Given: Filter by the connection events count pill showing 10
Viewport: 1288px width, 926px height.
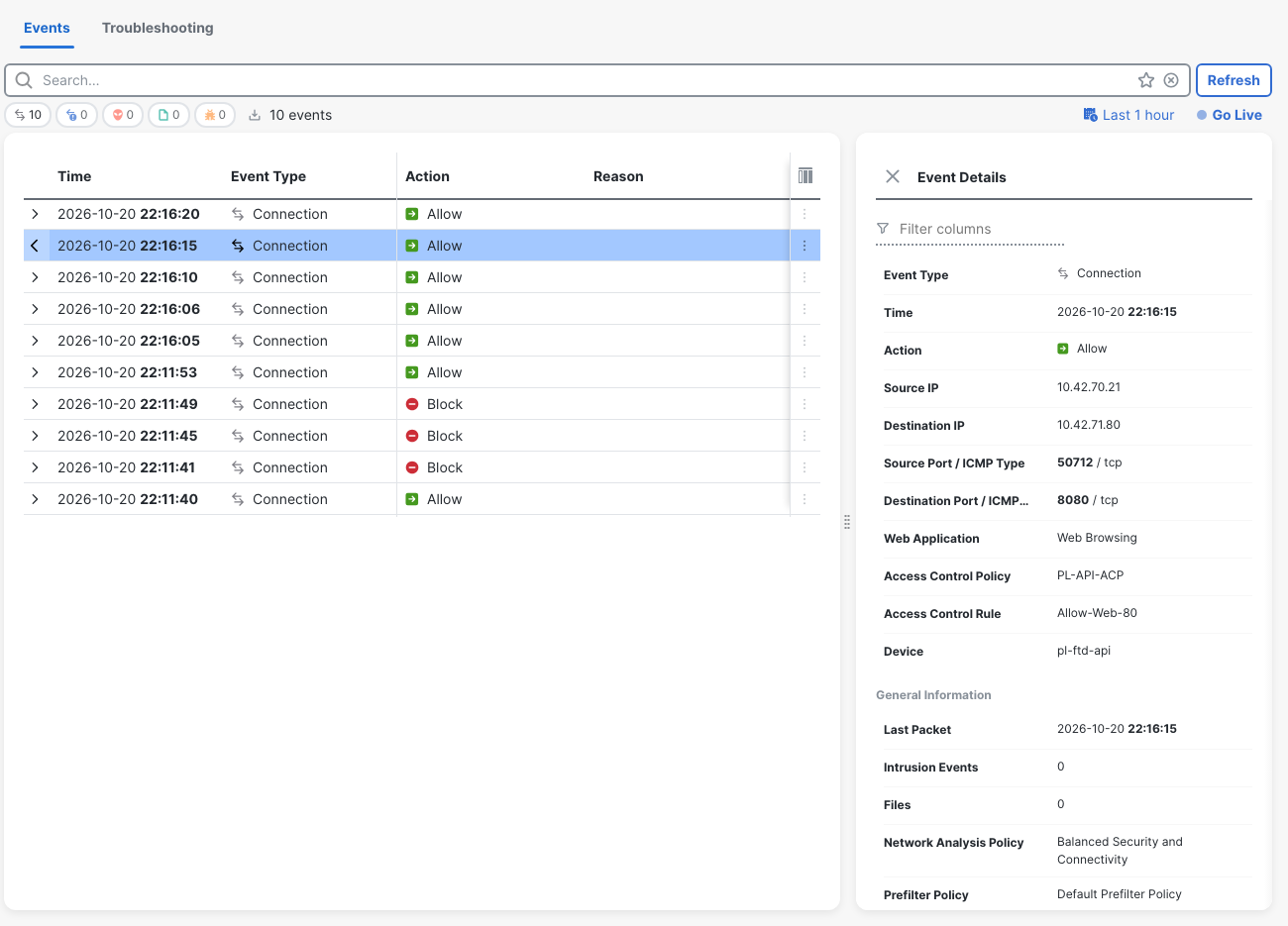Looking at the screenshot, I should click(28, 115).
